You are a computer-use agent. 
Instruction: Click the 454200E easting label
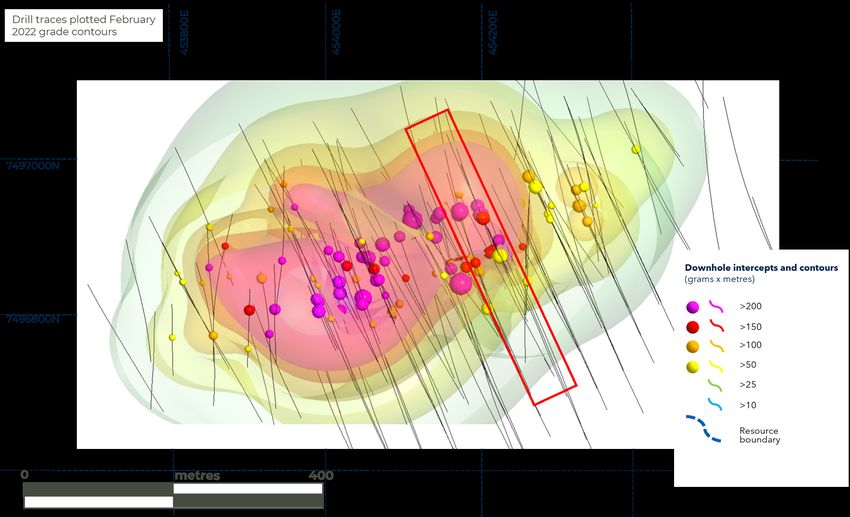pos(492,33)
